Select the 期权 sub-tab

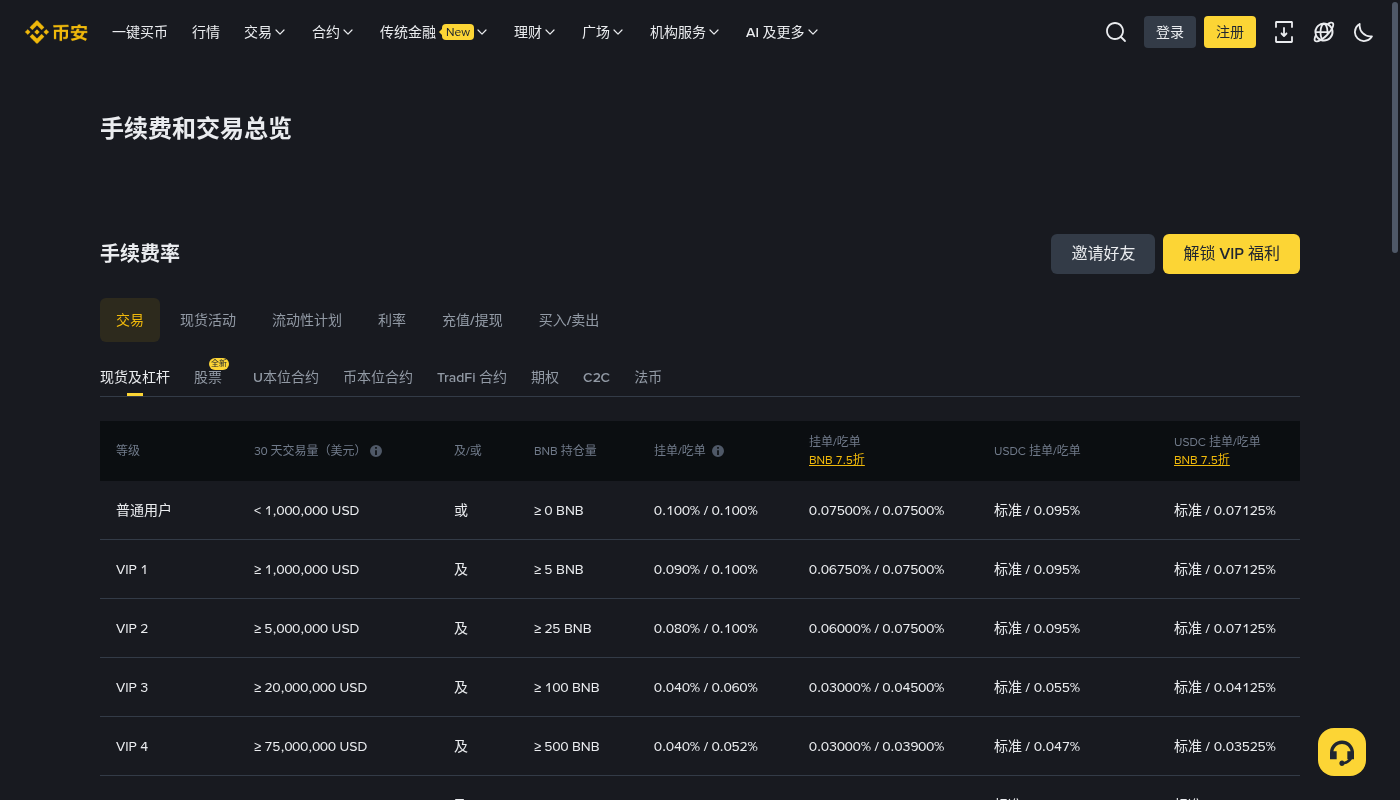click(x=545, y=377)
